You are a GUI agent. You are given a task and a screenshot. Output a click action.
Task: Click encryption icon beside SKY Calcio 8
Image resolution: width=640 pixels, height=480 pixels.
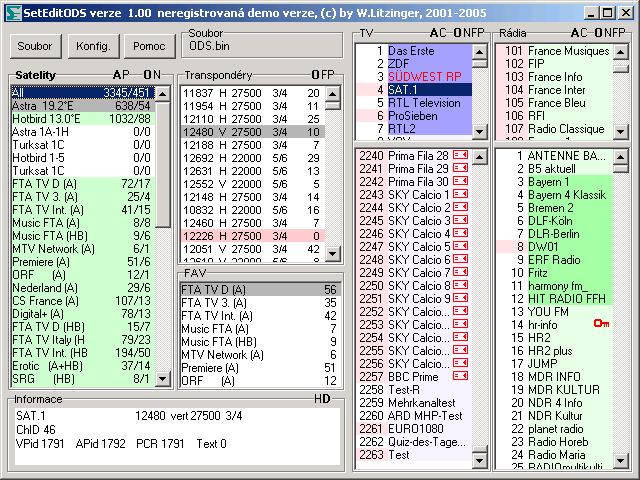tap(460, 285)
